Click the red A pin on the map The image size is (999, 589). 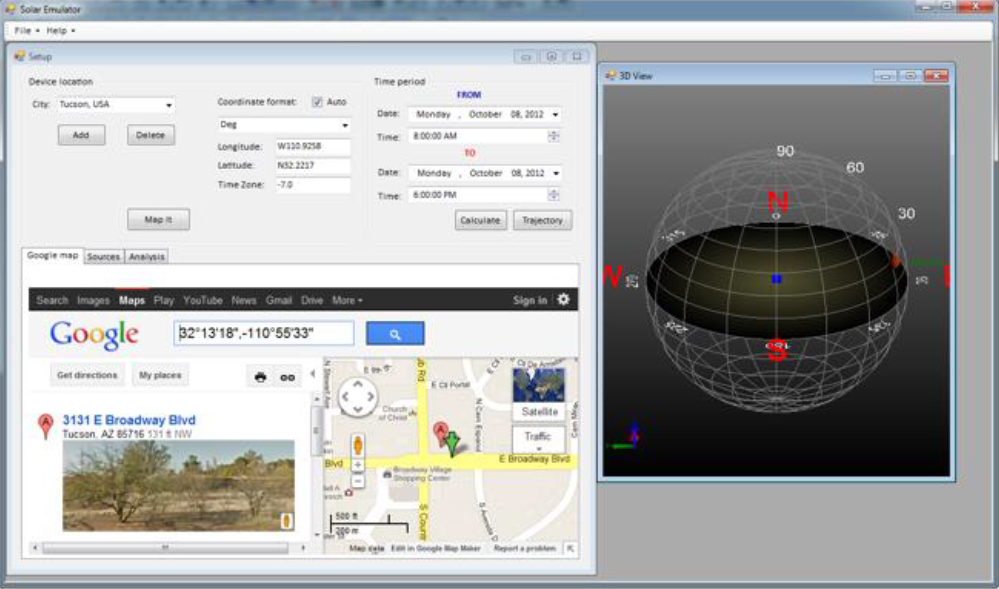click(x=440, y=433)
